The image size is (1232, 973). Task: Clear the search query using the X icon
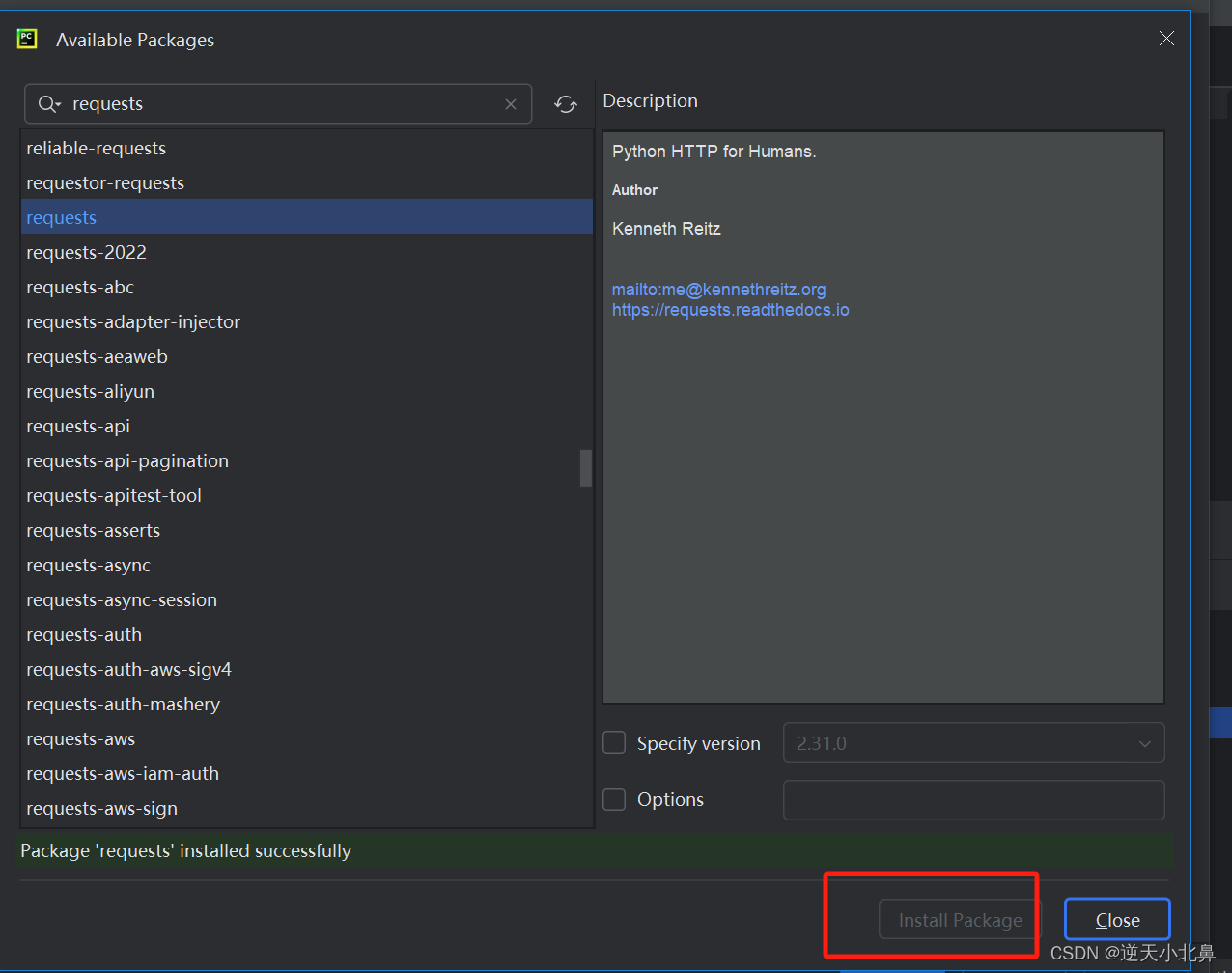pos(511,103)
